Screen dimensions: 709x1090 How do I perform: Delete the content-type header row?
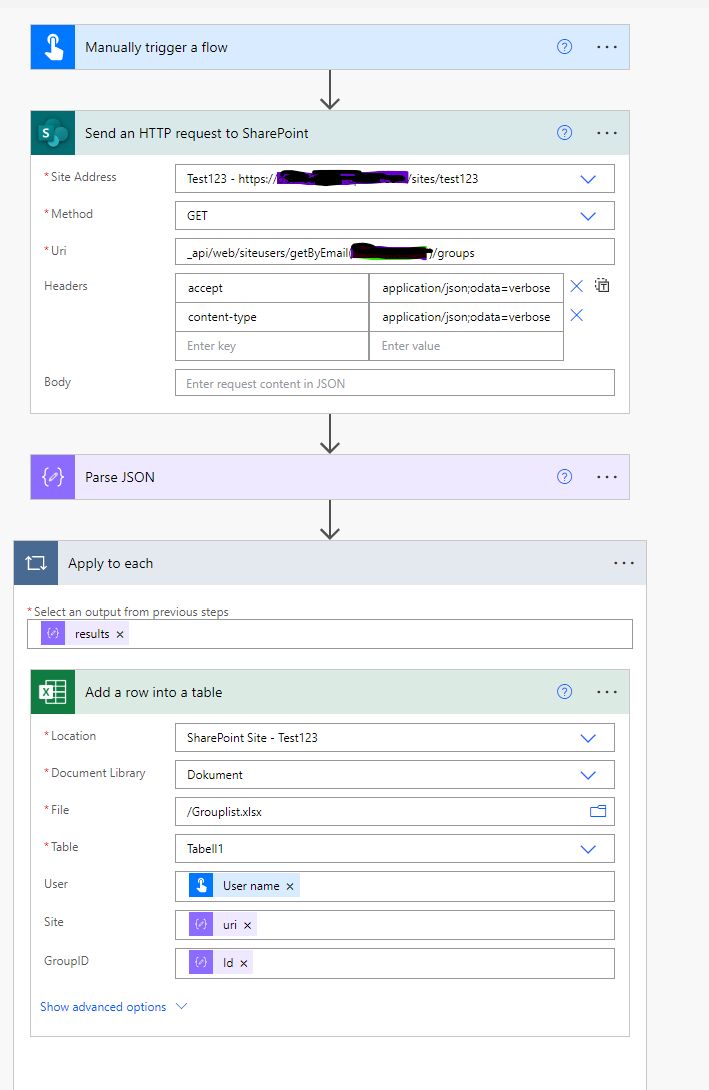click(x=576, y=316)
